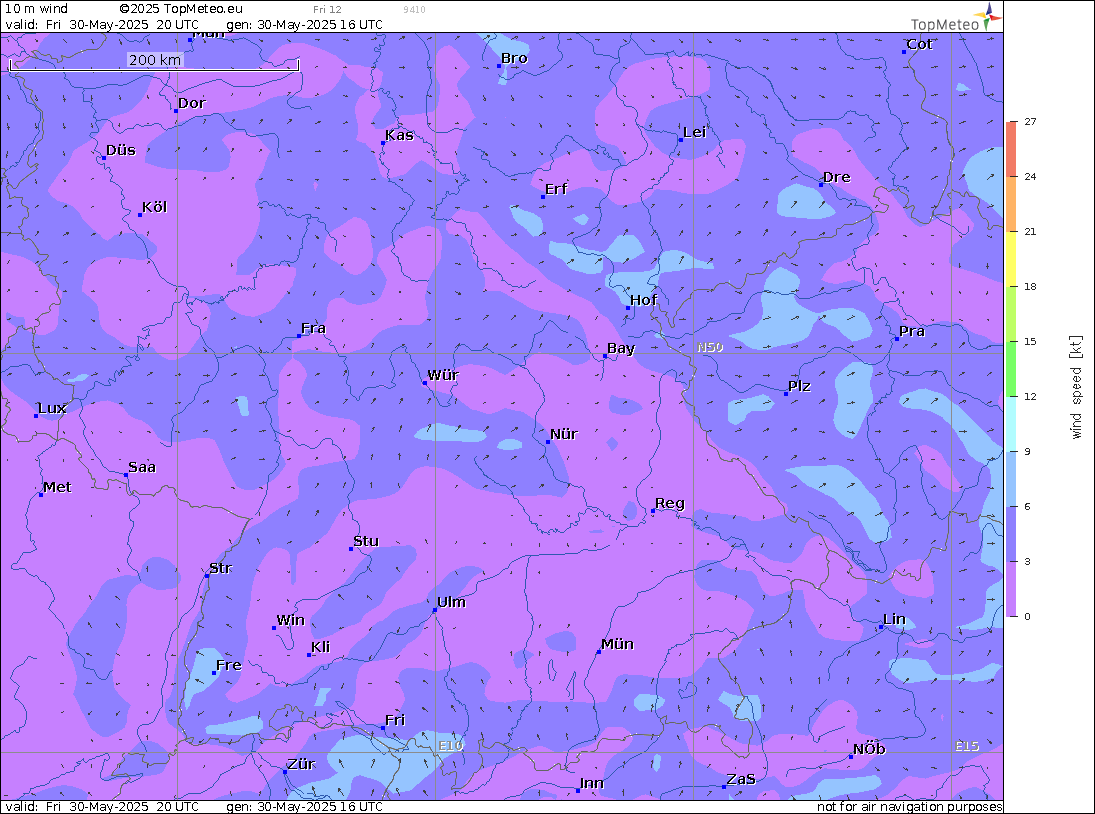Select the Bay city label
Viewport: 1095px width, 814px height.
(621, 349)
